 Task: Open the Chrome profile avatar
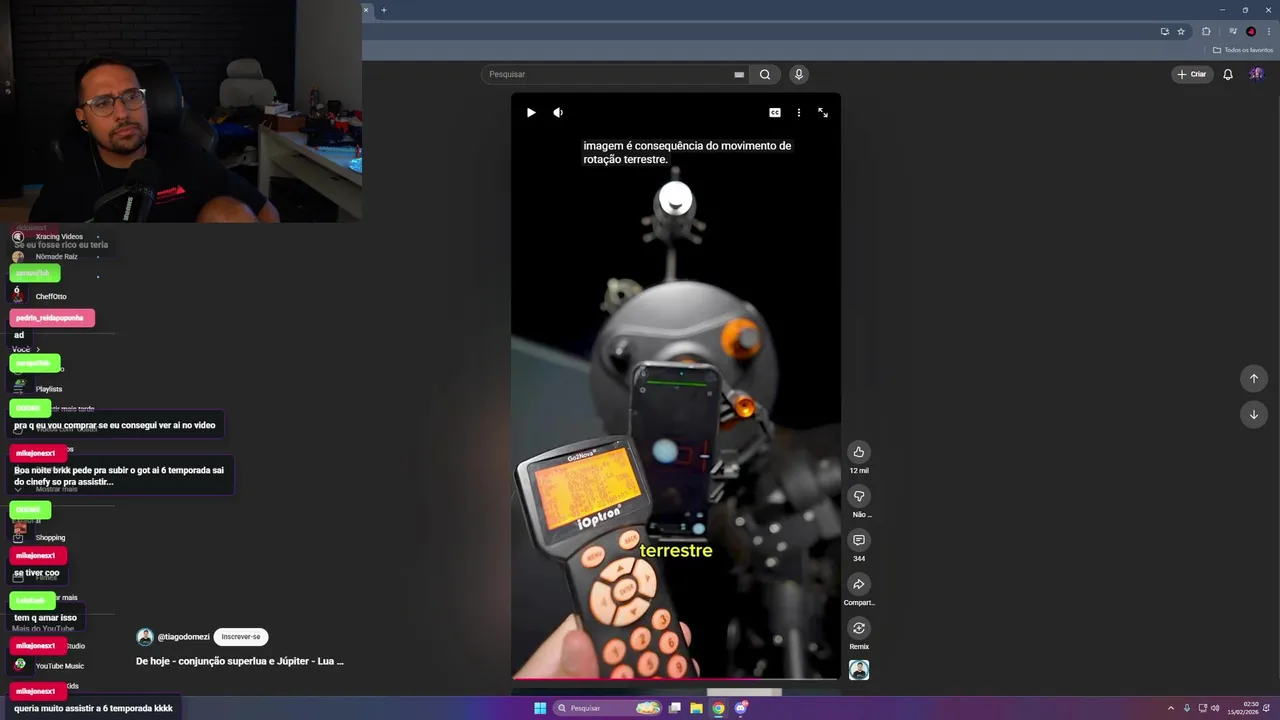pyautogui.click(x=1251, y=31)
